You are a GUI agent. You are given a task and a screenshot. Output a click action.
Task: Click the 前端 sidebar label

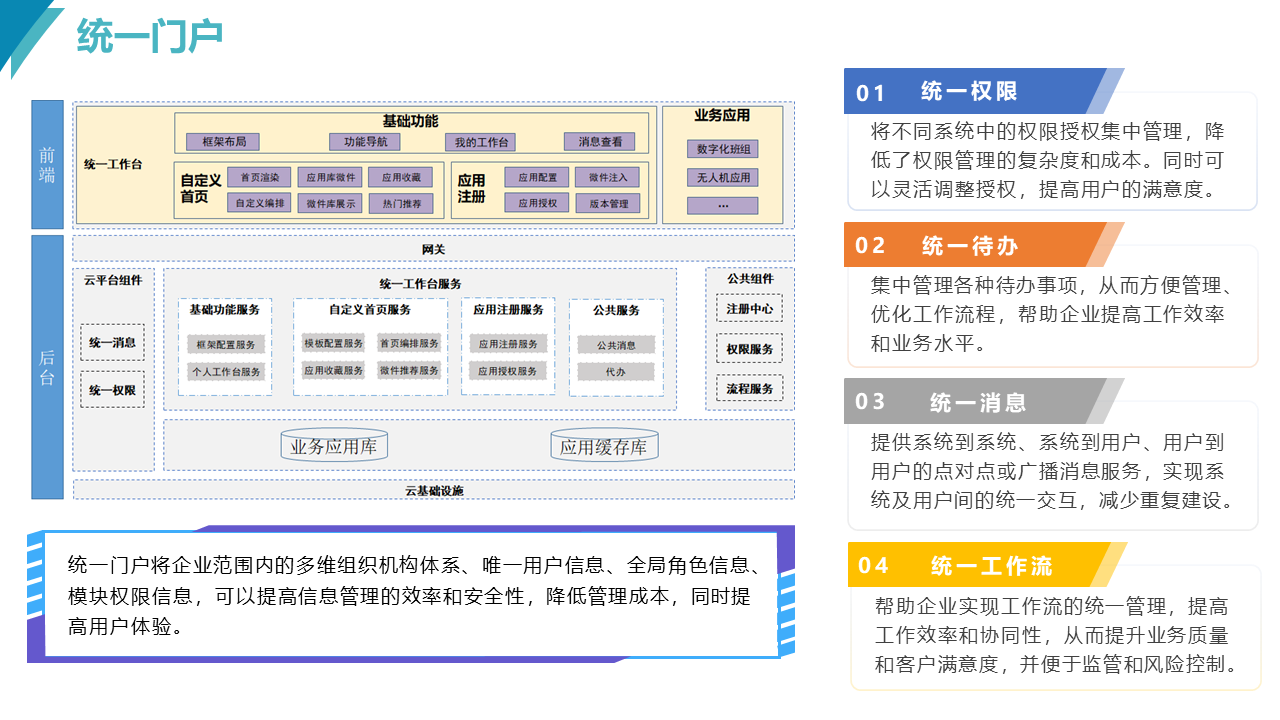[x=47, y=165]
